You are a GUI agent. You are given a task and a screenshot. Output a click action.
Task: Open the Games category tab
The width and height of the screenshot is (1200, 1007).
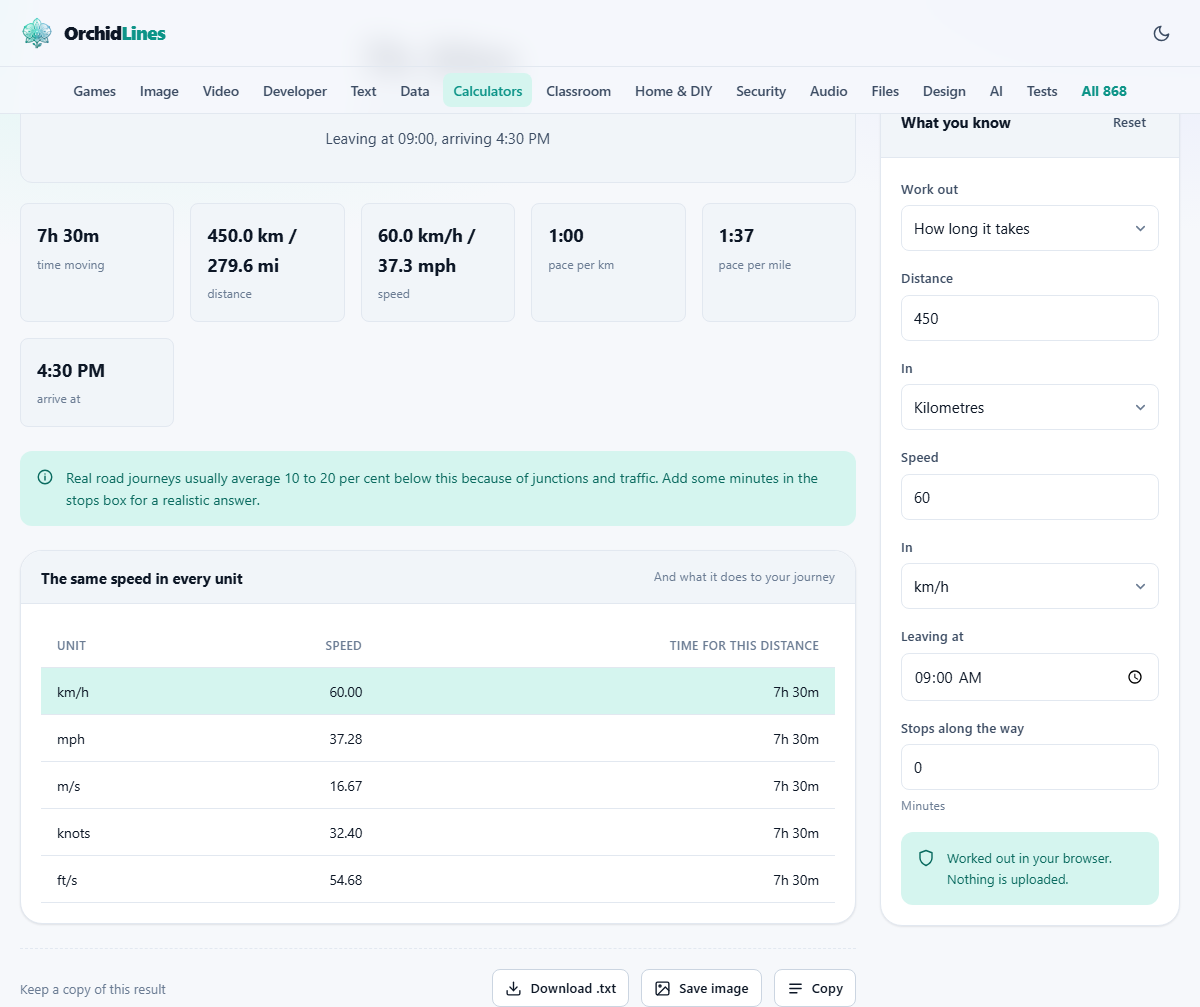[95, 91]
